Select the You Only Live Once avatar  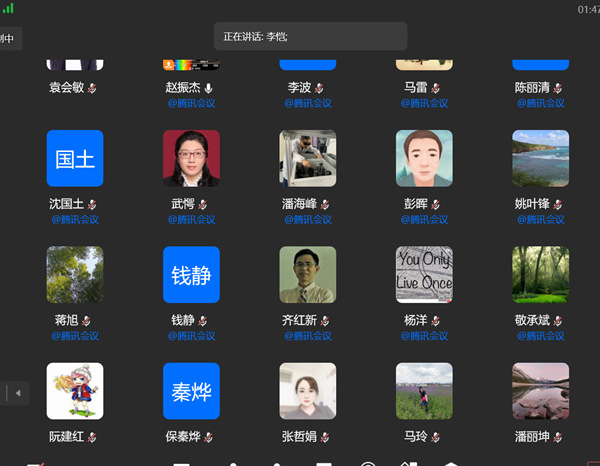point(424,274)
